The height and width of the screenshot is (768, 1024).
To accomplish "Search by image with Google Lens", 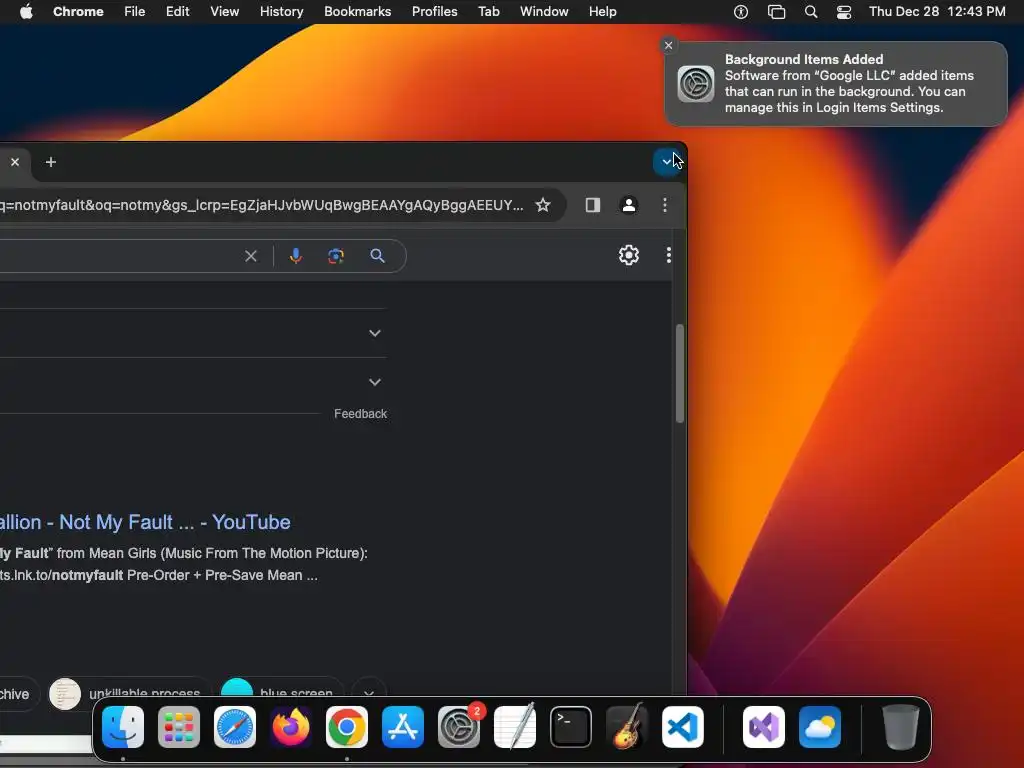I will (336, 256).
